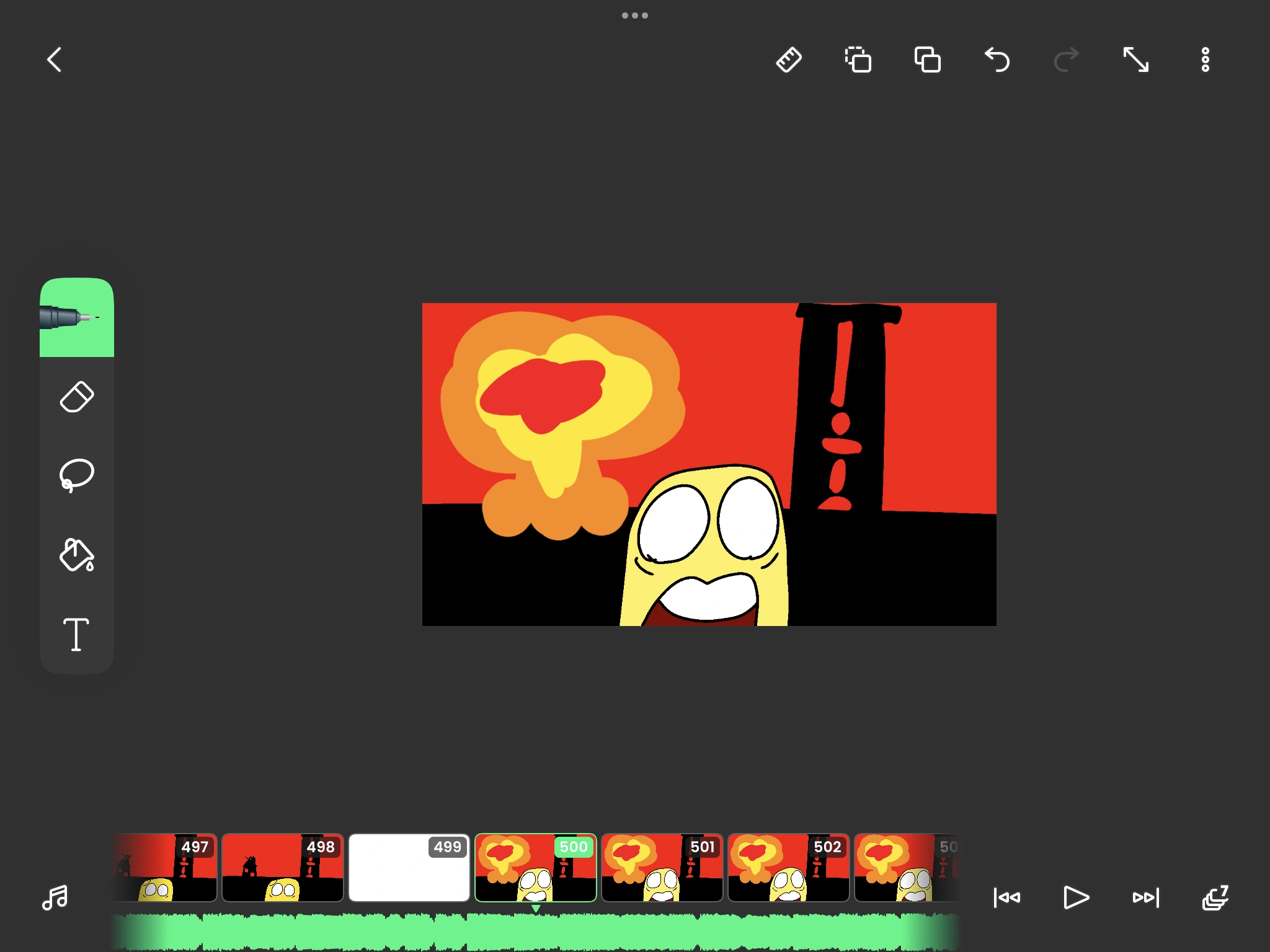Select the Eraser tool

click(x=76, y=397)
